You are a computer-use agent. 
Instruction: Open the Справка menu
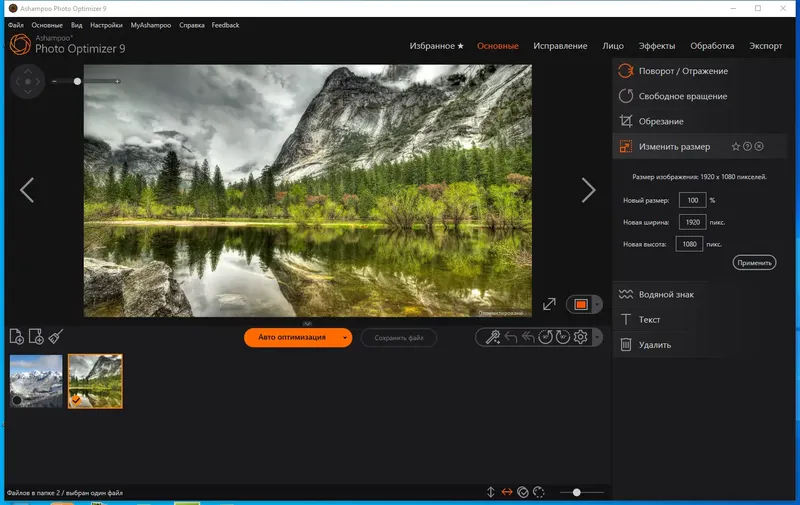[192, 25]
